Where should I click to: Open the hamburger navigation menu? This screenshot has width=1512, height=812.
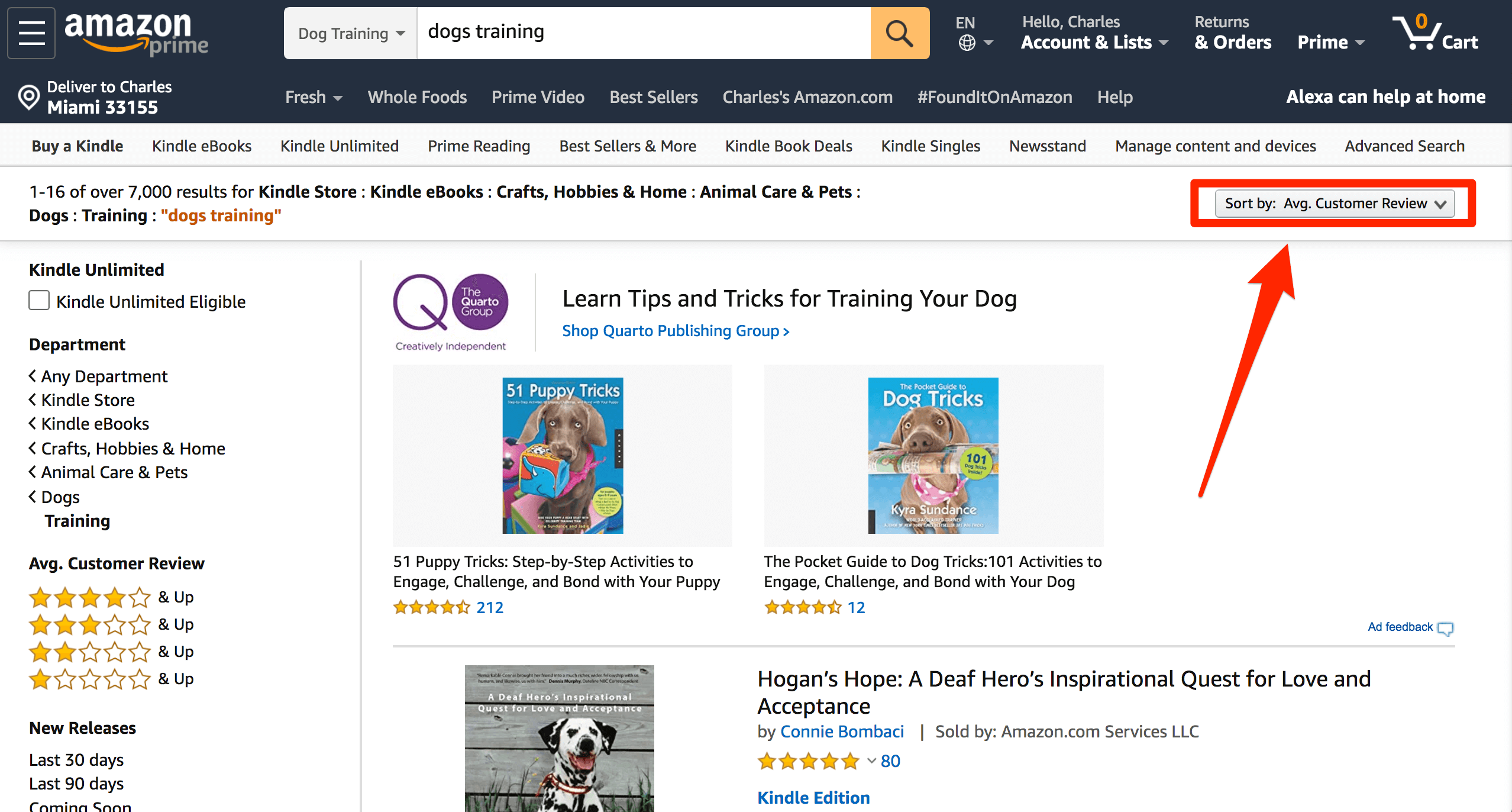pyautogui.click(x=31, y=33)
